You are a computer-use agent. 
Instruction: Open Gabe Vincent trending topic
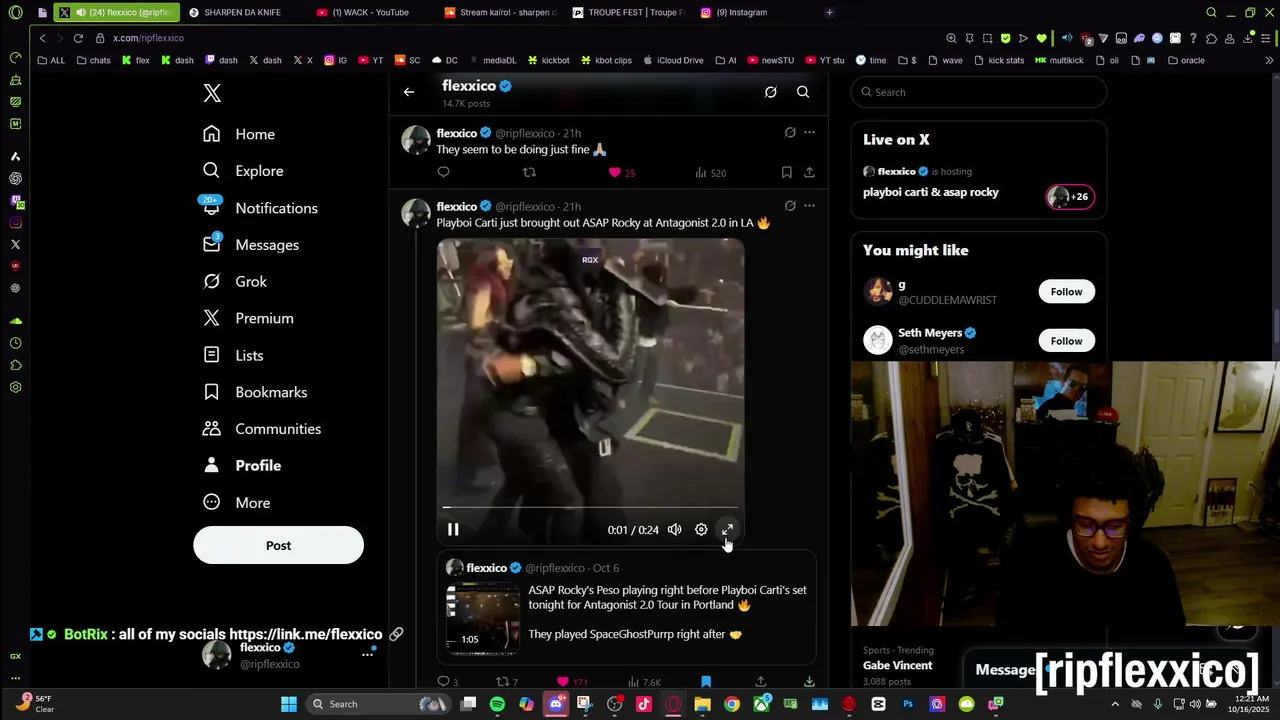(x=897, y=665)
